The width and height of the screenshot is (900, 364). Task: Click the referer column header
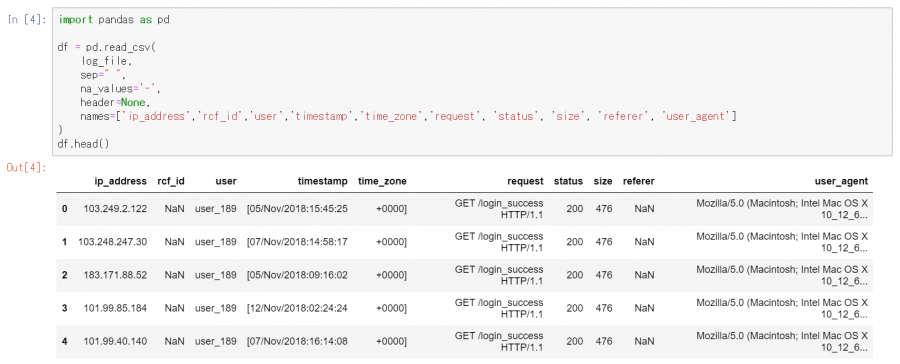tap(638, 181)
